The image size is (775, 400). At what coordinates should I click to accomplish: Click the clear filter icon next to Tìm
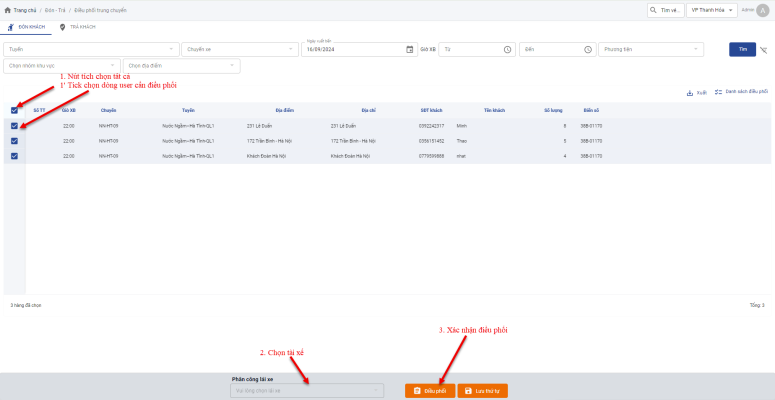(x=764, y=49)
